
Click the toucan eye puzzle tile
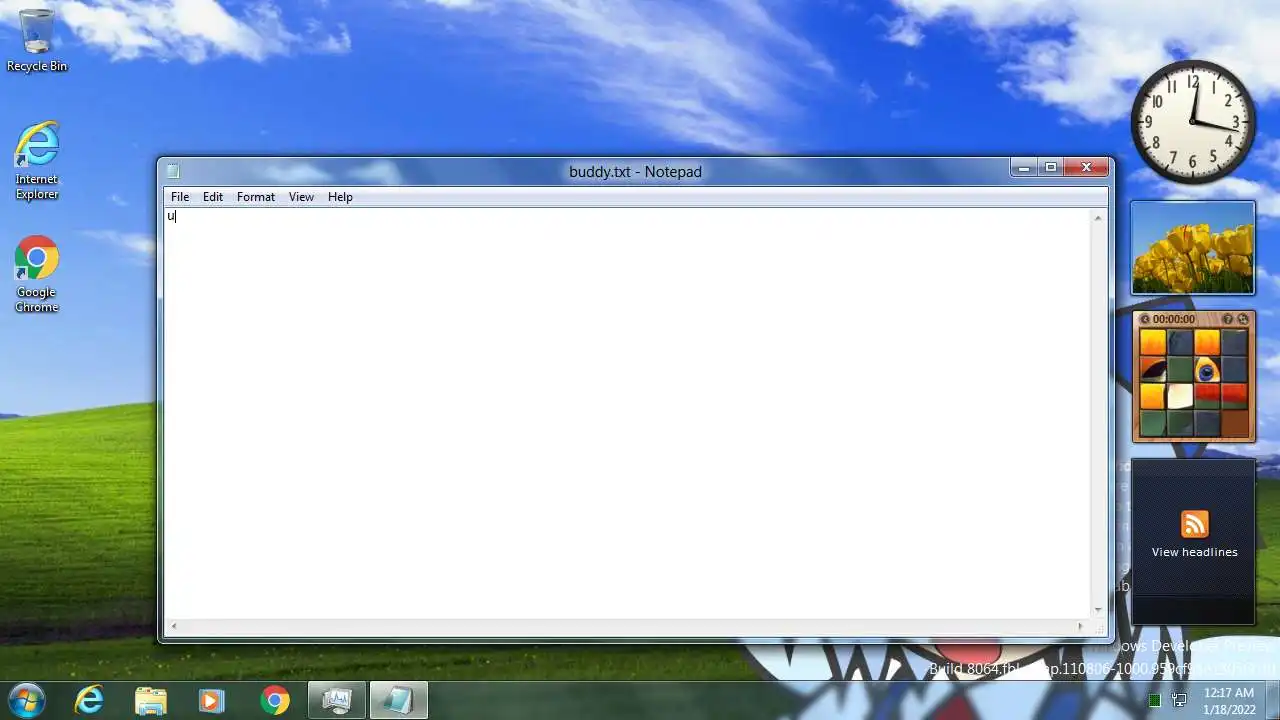click(x=1207, y=371)
